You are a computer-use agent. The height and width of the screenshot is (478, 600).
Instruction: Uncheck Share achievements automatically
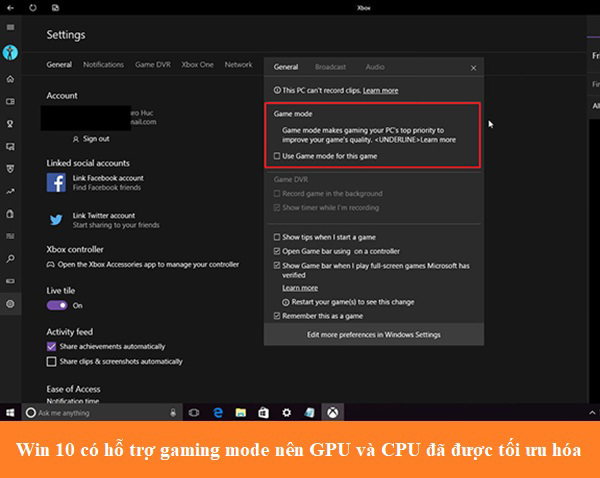click(52, 346)
